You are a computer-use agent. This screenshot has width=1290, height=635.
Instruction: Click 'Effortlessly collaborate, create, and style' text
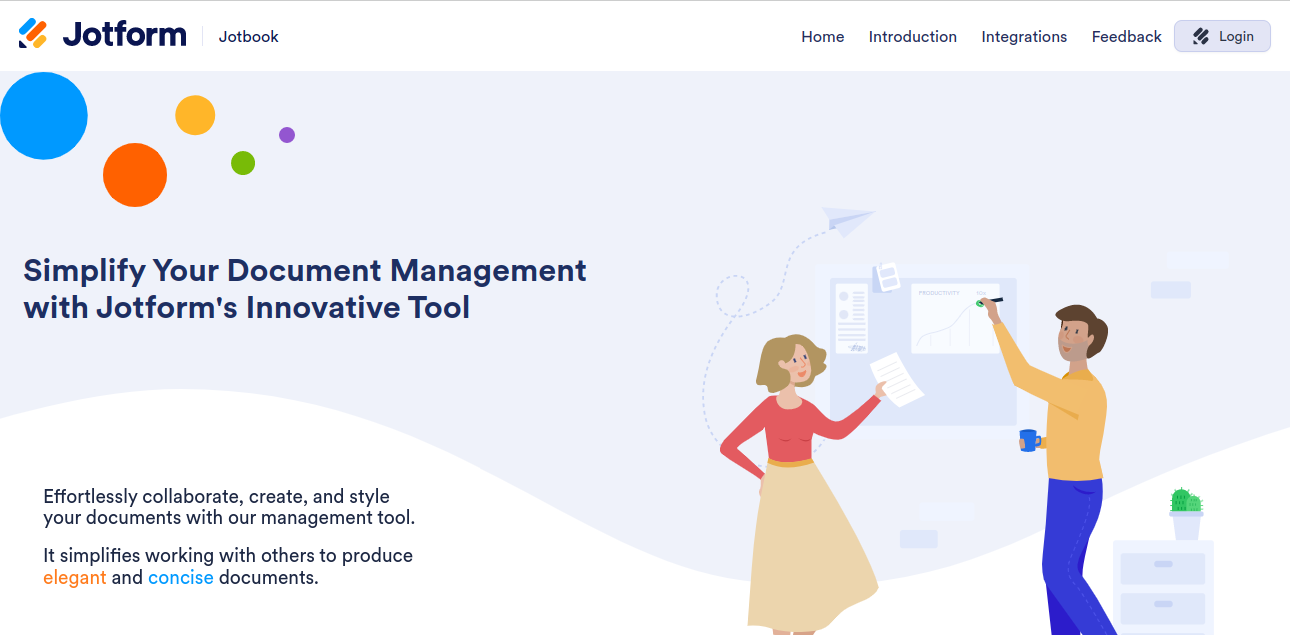tap(217, 496)
